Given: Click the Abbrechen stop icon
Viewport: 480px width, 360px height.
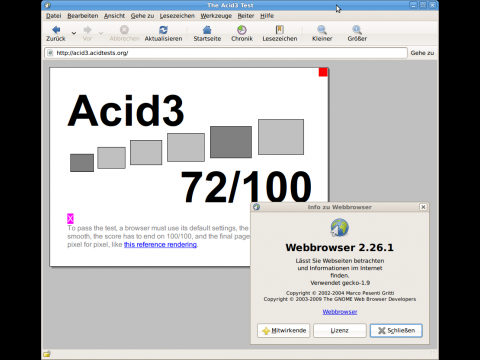Looking at the screenshot, I should tap(124, 30).
